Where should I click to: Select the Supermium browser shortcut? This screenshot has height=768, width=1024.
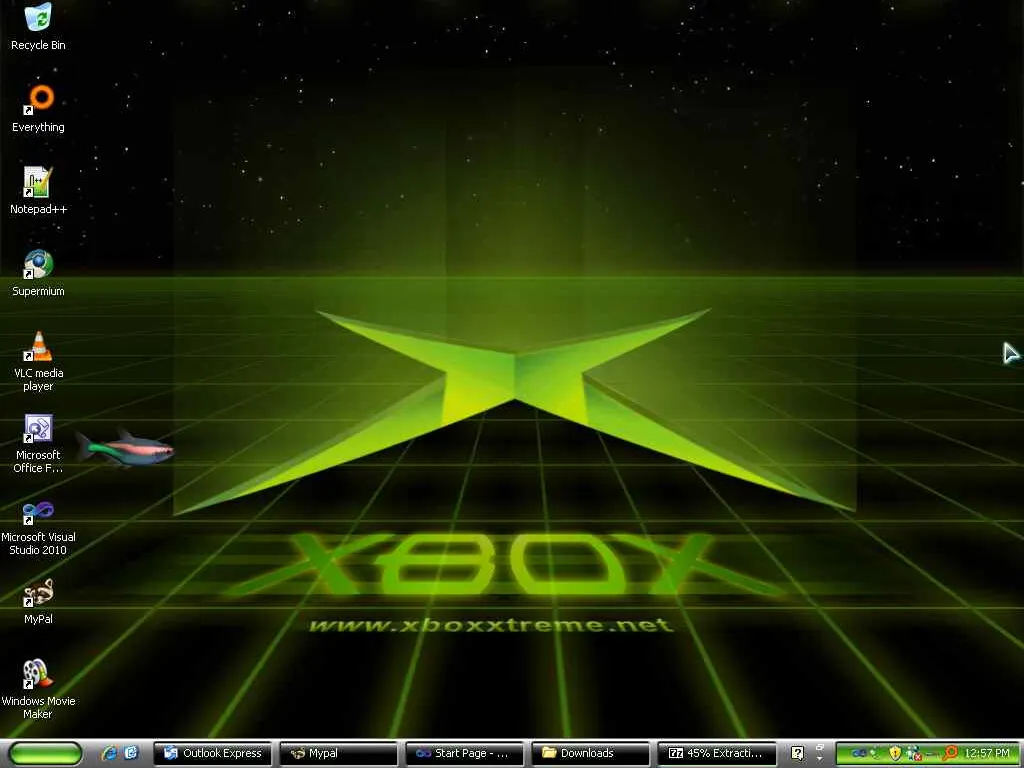(x=38, y=273)
